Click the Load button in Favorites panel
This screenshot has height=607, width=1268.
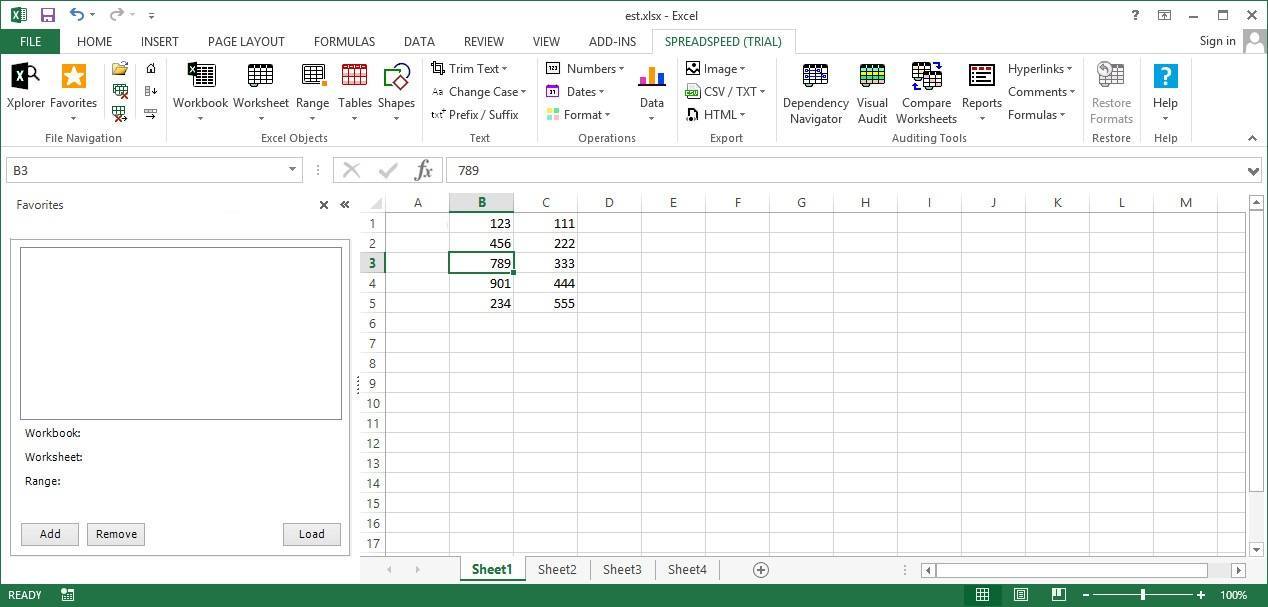[311, 533]
